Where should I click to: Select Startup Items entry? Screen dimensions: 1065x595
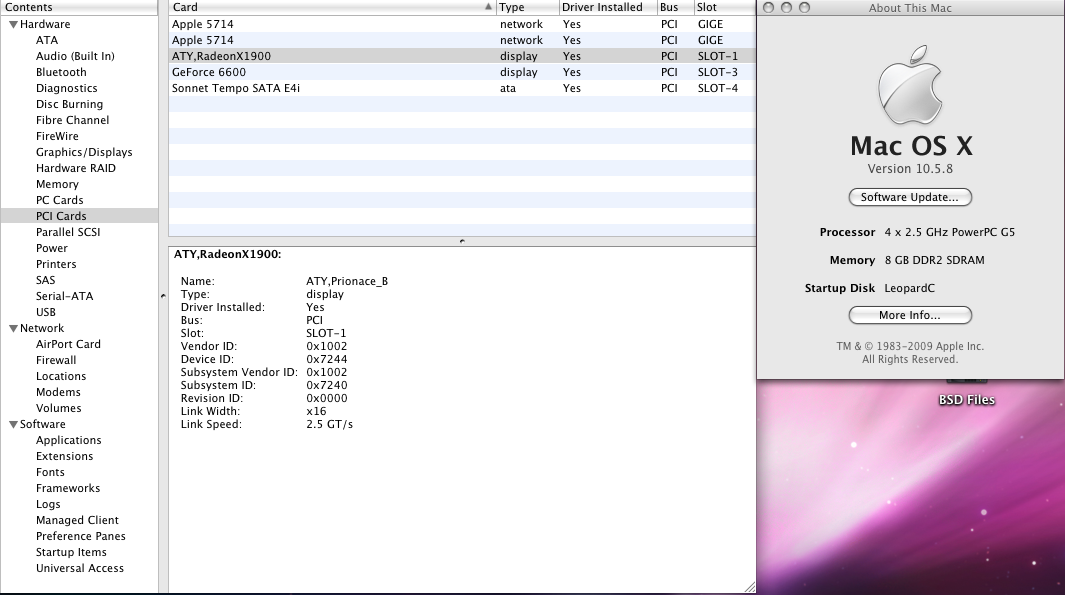click(x=71, y=552)
